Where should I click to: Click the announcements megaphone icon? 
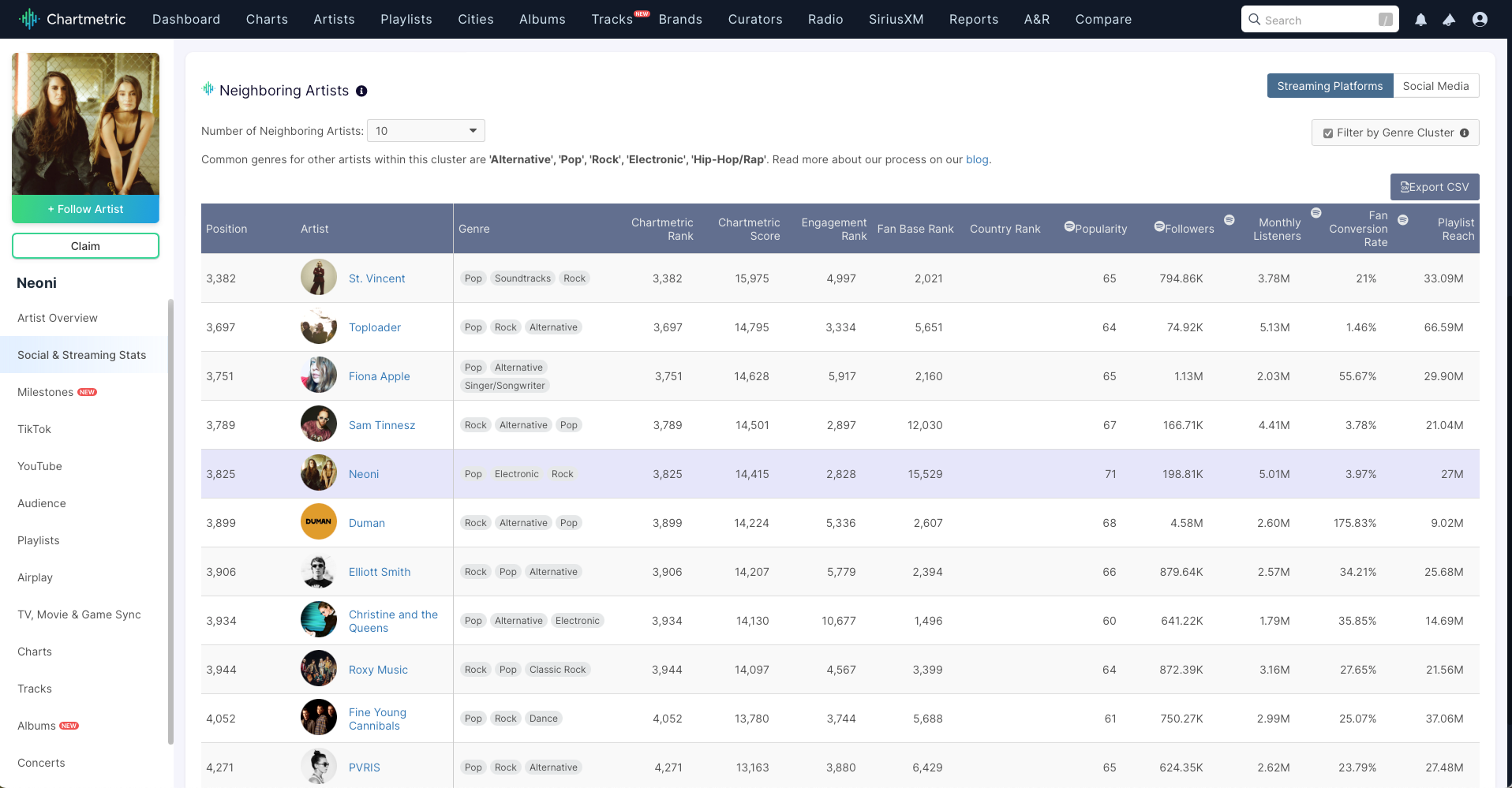1449,20
